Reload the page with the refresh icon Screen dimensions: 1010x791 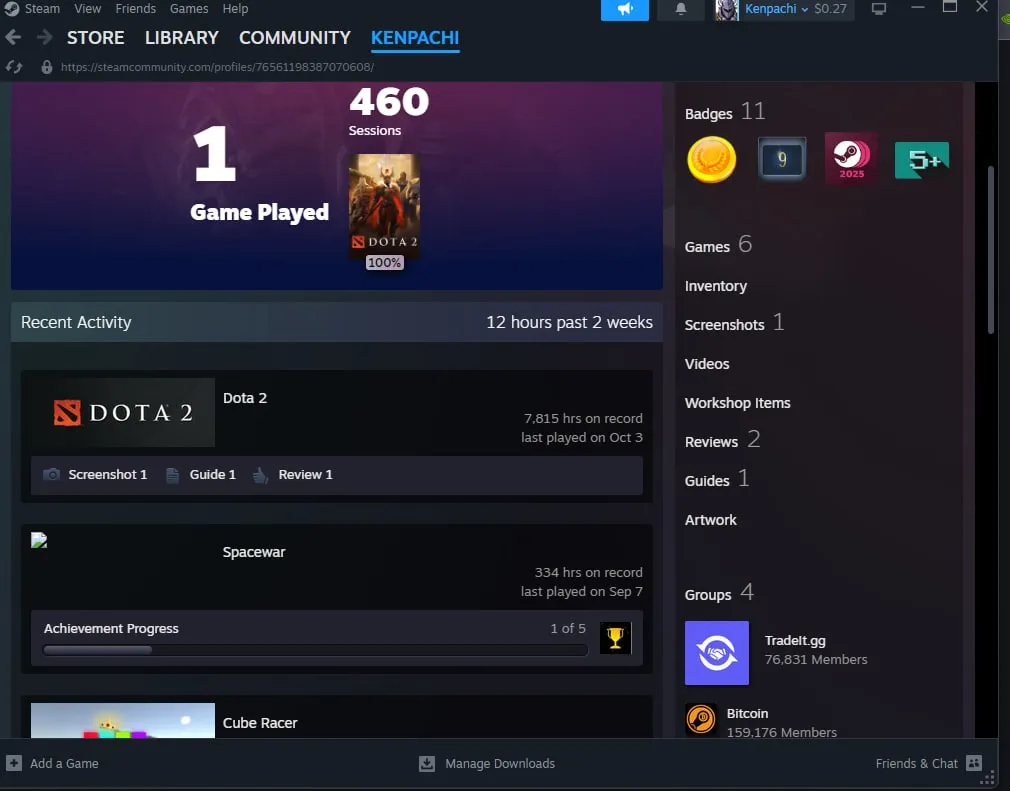click(x=14, y=67)
